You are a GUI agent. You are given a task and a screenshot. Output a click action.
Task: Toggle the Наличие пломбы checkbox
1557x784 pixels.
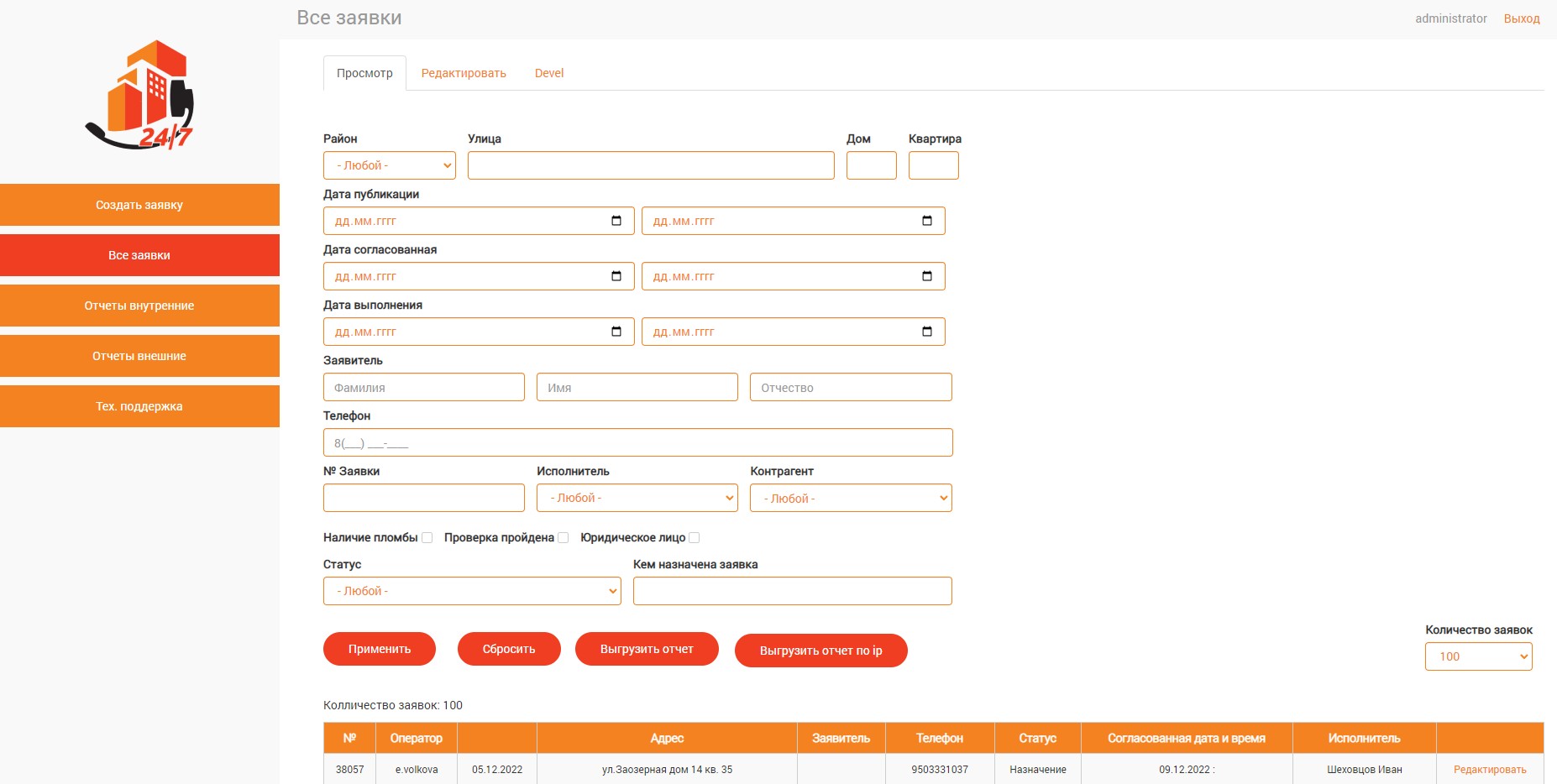click(427, 538)
